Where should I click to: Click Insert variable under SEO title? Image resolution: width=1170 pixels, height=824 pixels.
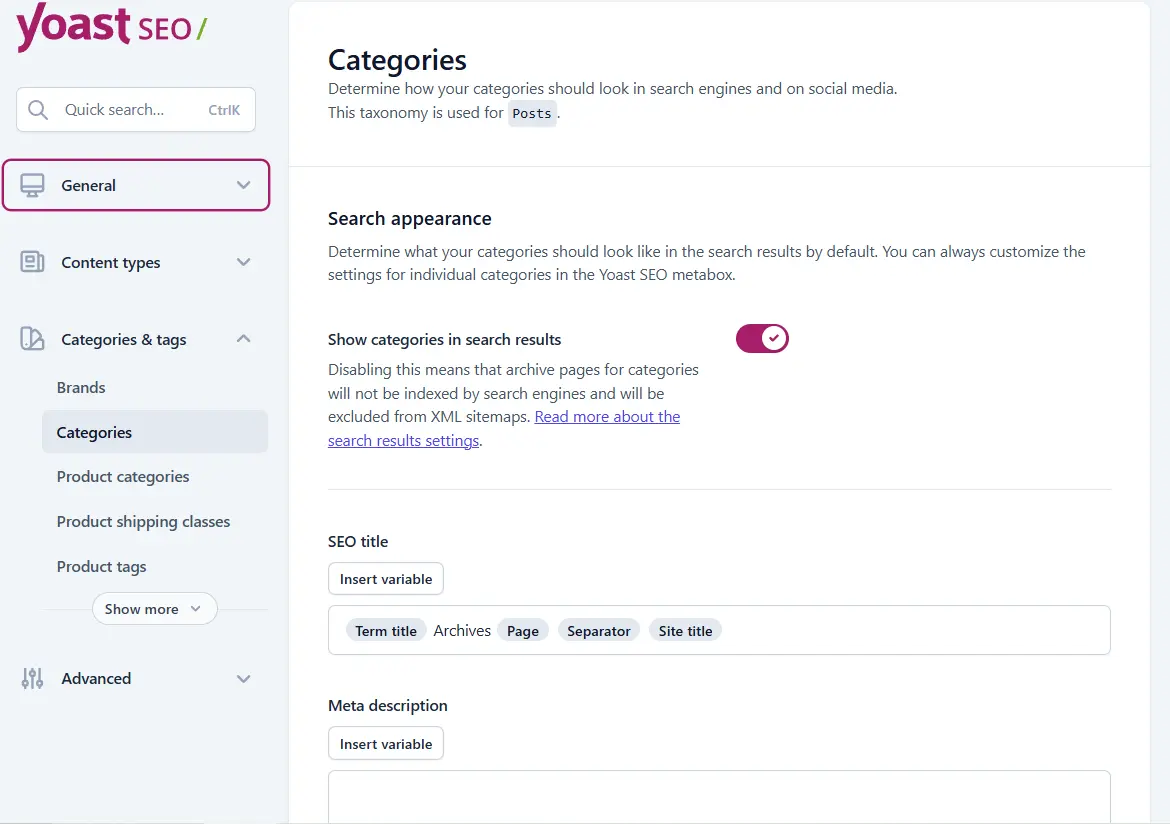pos(386,578)
